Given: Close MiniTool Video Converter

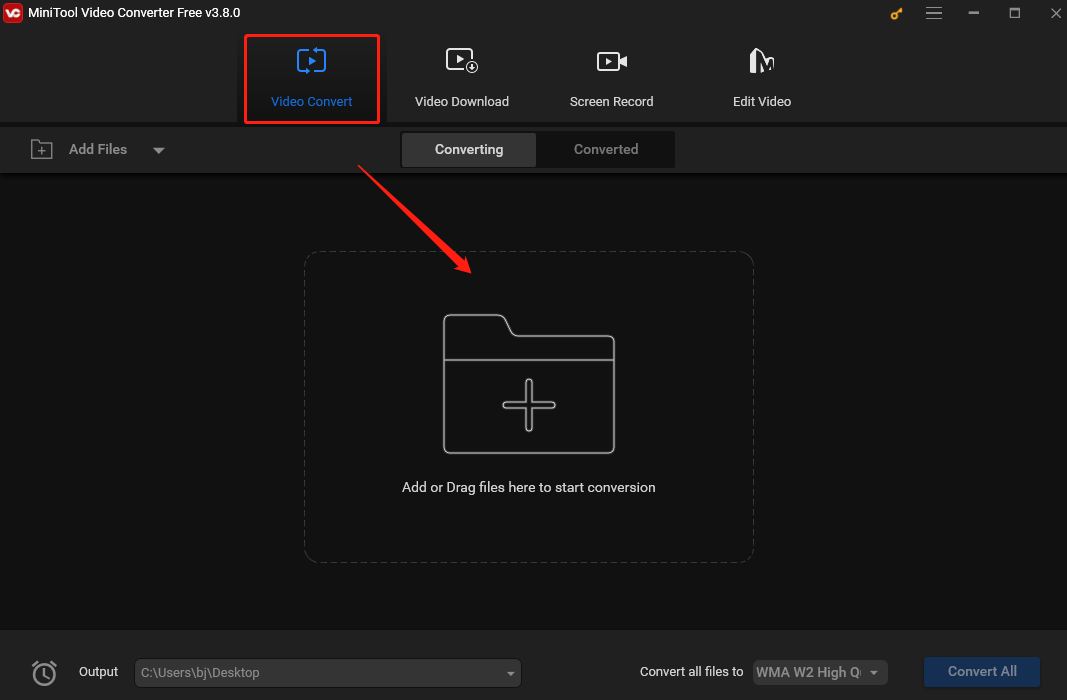Looking at the screenshot, I should 1055,13.
